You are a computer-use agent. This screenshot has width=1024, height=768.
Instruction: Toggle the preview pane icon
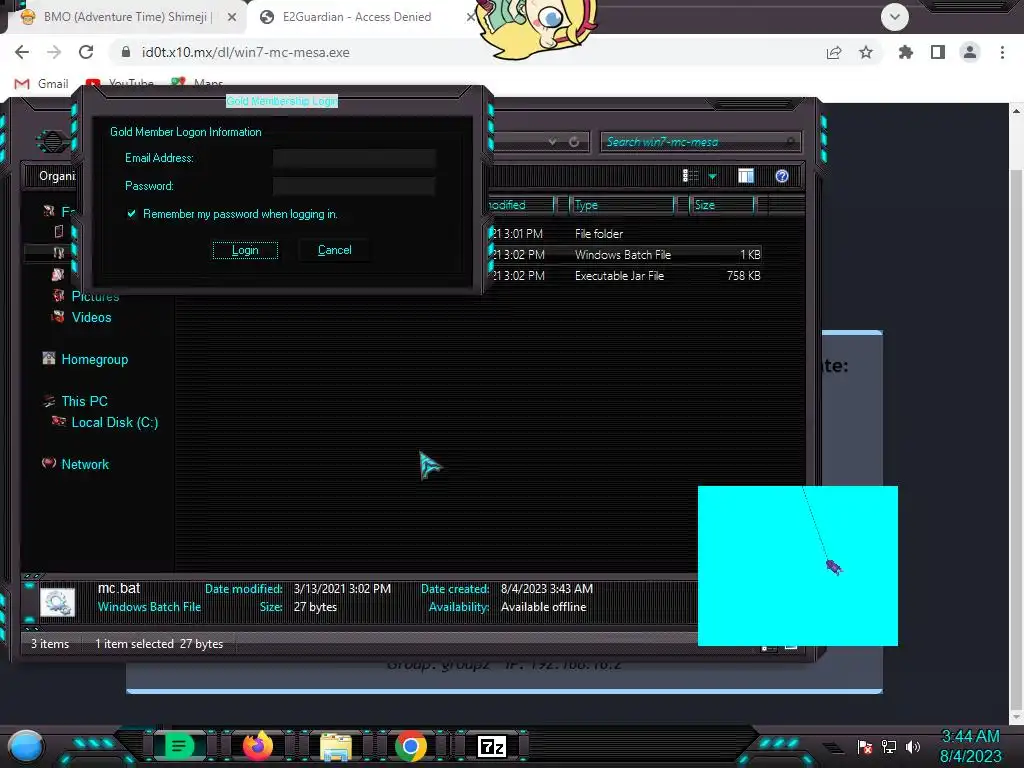pyautogui.click(x=746, y=176)
